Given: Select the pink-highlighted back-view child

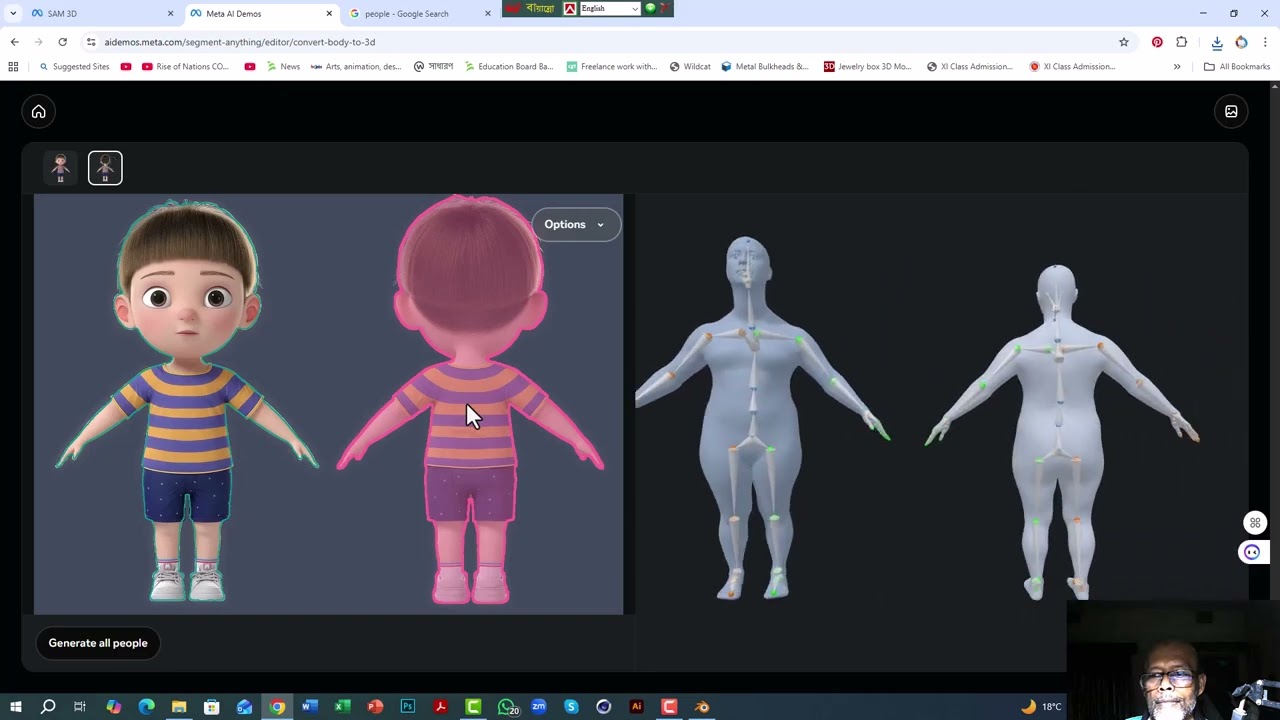Looking at the screenshot, I should [x=470, y=401].
